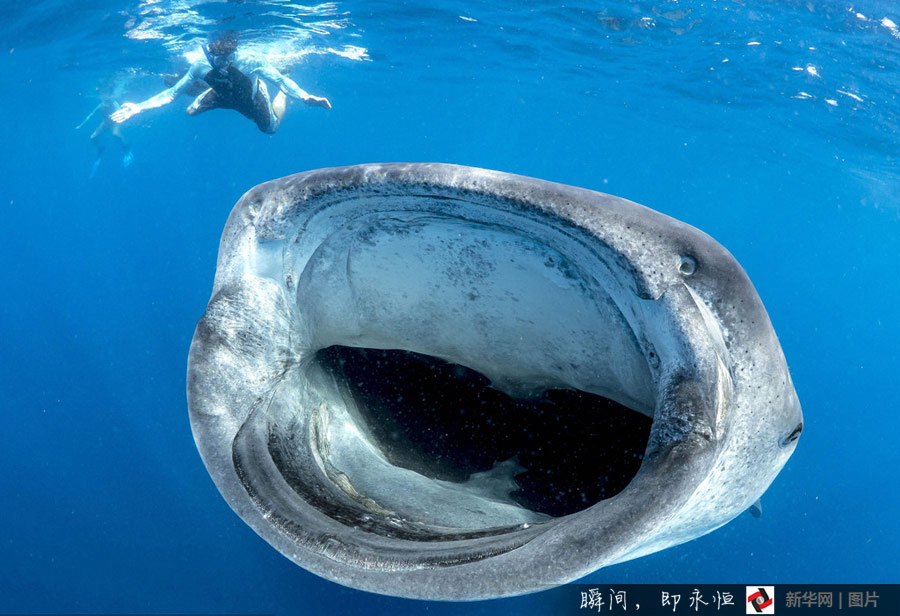This screenshot has width=900, height=616.
Task: Select the snorkeler's torso in black wetsuit
Action: tap(235, 90)
